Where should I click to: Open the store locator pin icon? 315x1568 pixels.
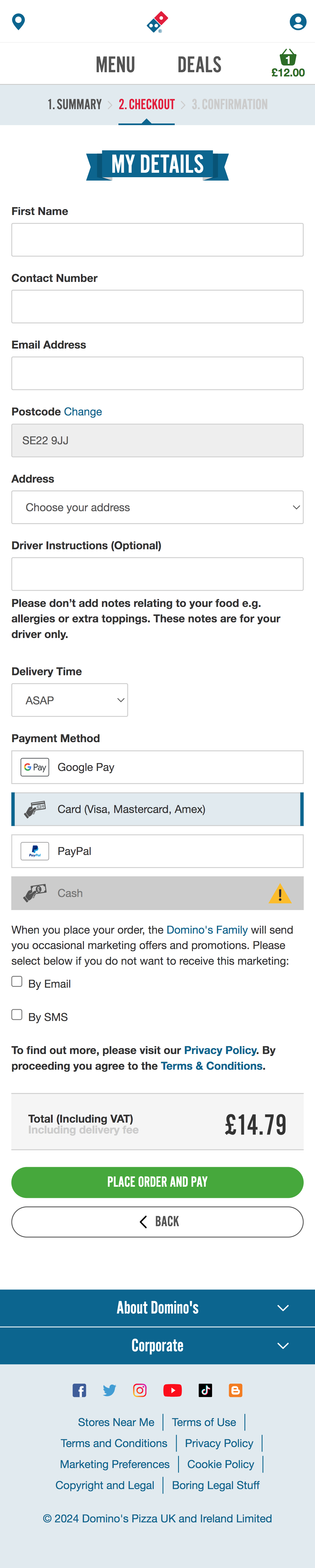(18, 22)
